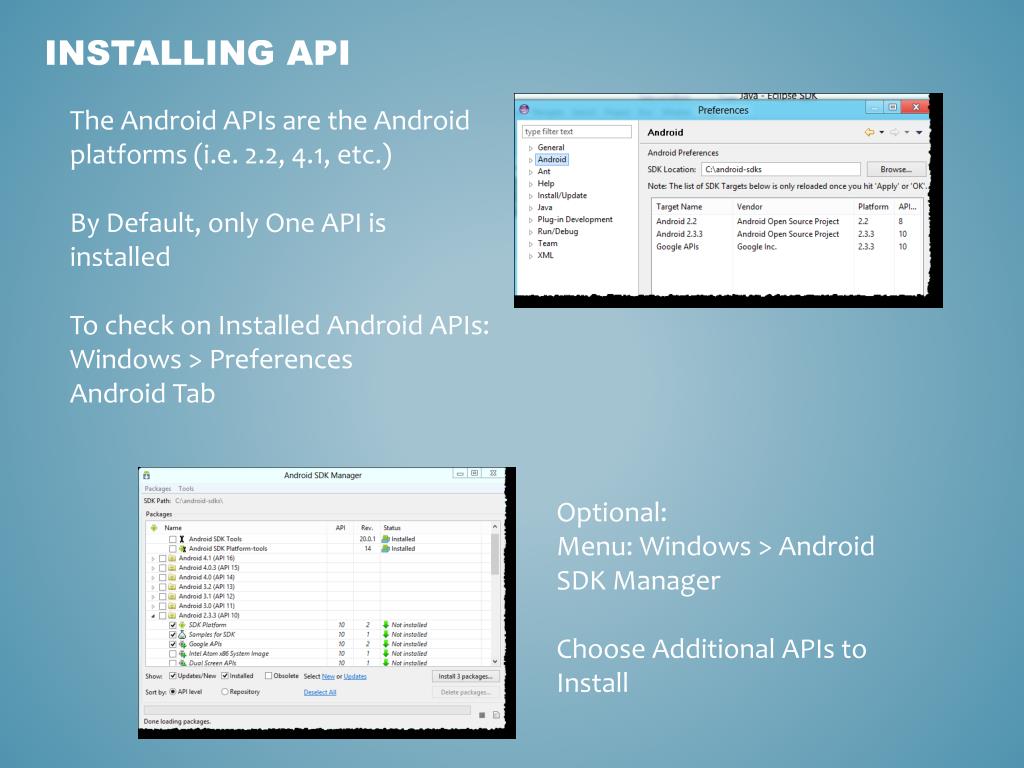The height and width of the screenshot is (768, 1024).
Task: Click the grayed forward arrow in Preferences
Action: pos(895,133)
